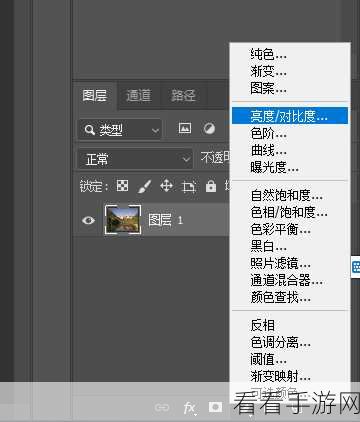Click the adjustment layer filter icon
Image resolution: width=360 pixels, height=422 pixels.
pos(209,128)
